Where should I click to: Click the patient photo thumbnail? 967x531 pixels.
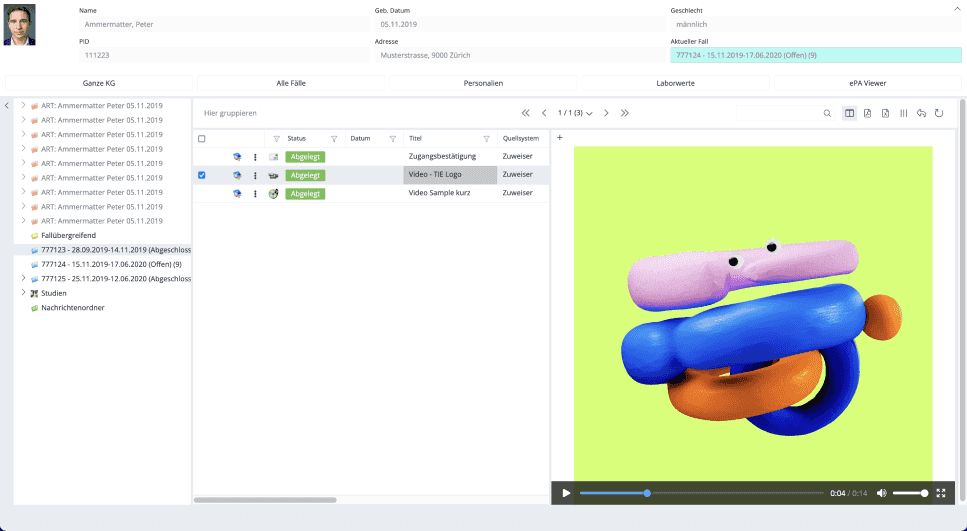point(20,25)
